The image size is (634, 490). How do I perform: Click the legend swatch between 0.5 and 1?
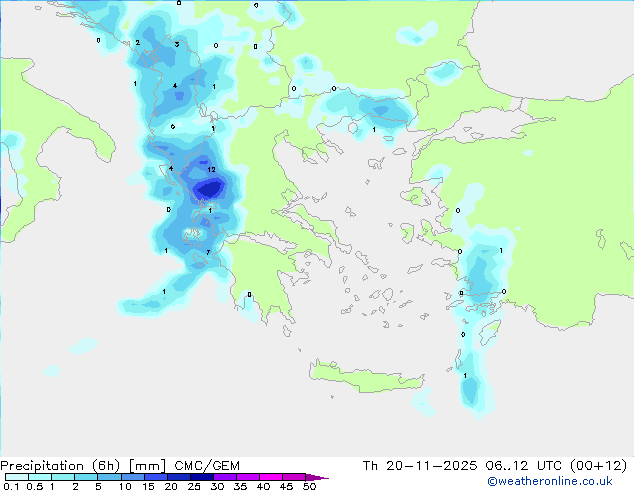click(40, 477)
